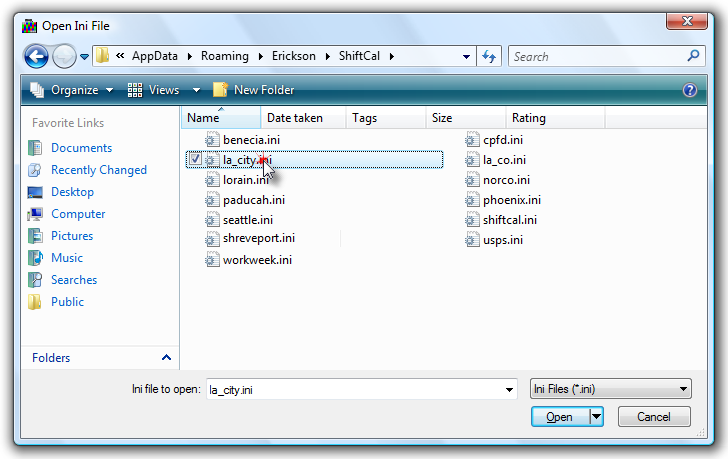
Task: Click the Documents folder icon
Action: 35,148
